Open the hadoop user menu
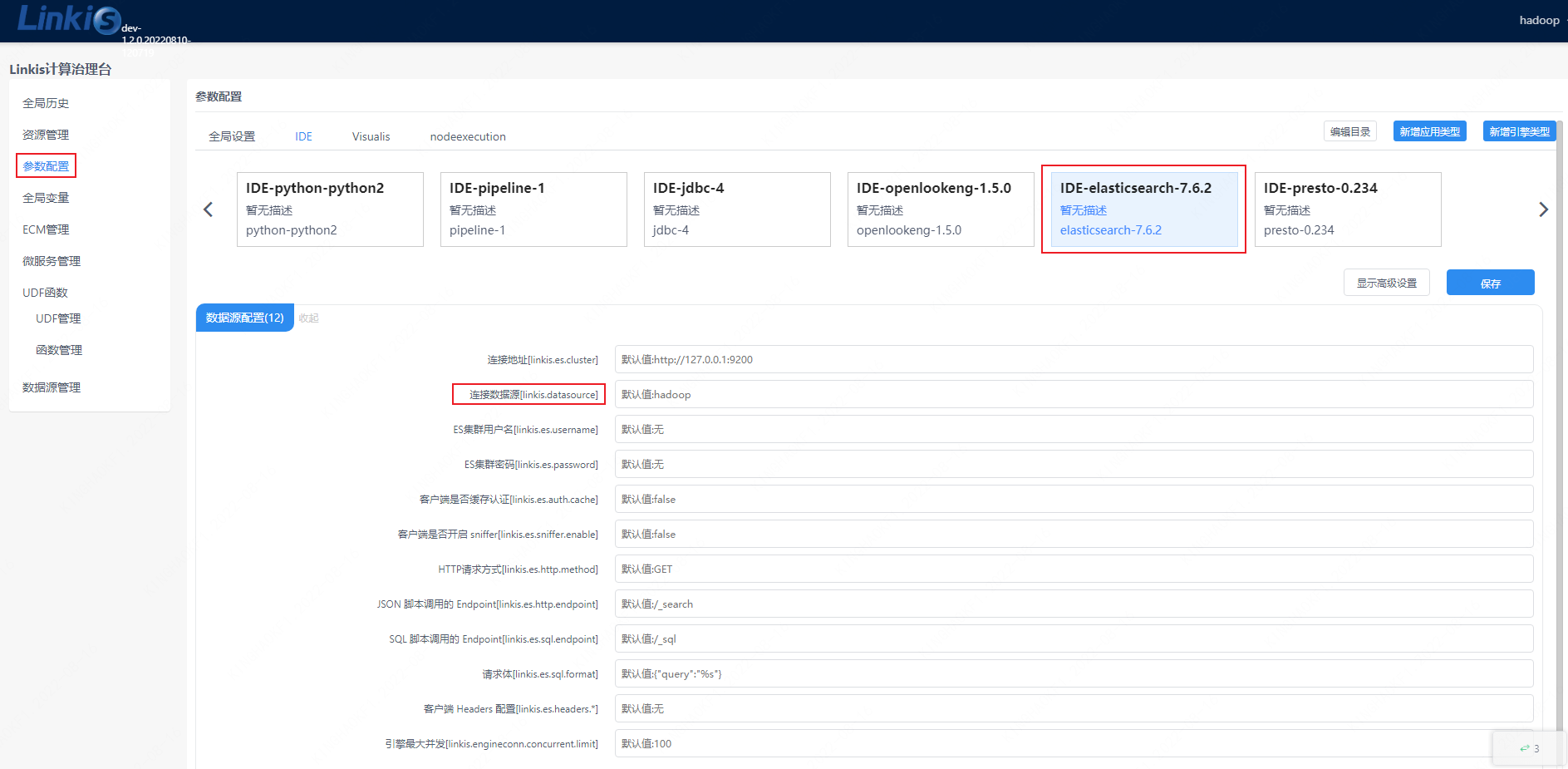This screenshot has height=769, width=1568. 1539,20
